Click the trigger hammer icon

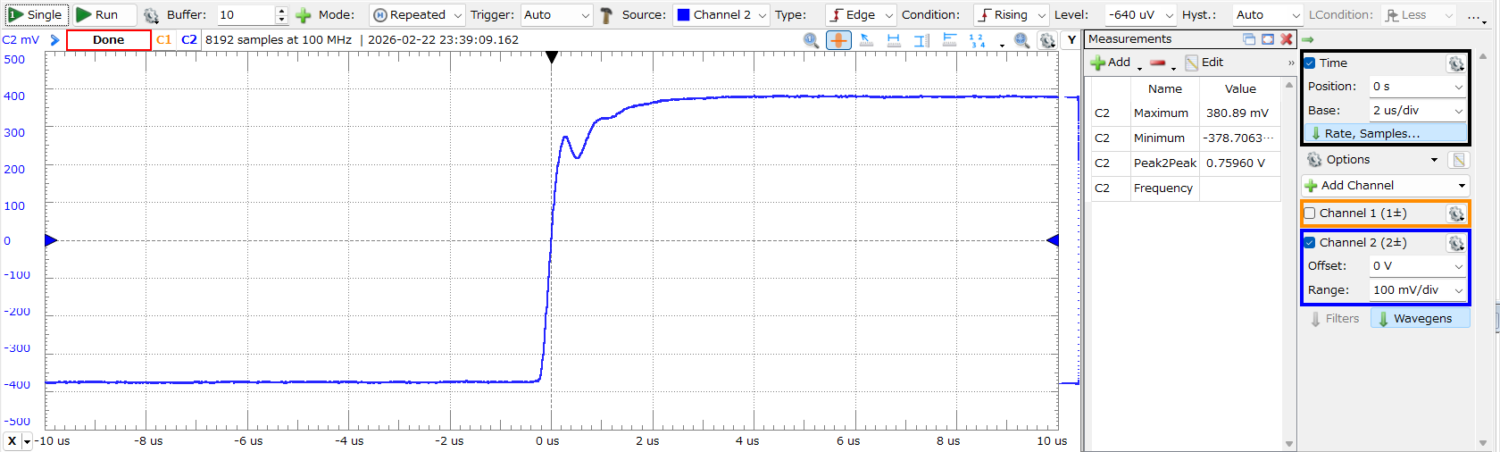pos(606,16)
